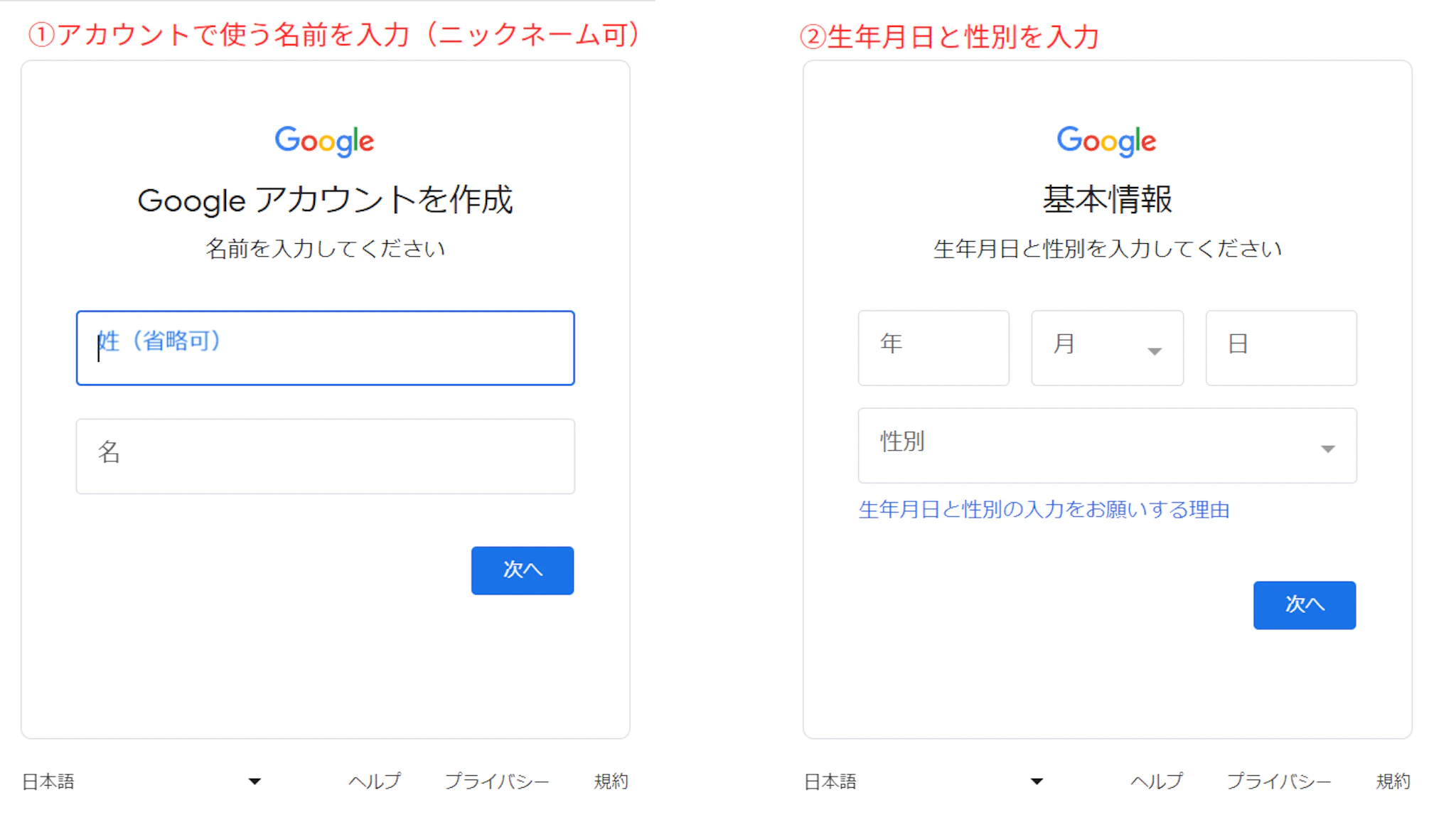Open 生年月日と性別の入力をお願いする理由 link

coord(1044,509)
